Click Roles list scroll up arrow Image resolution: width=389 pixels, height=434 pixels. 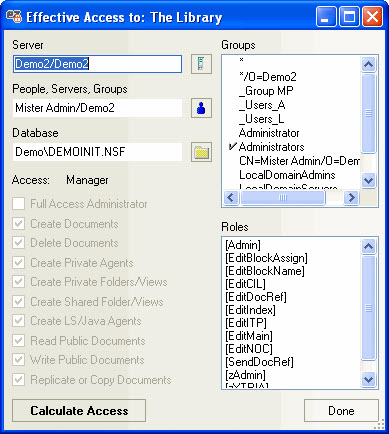(369, 246)
